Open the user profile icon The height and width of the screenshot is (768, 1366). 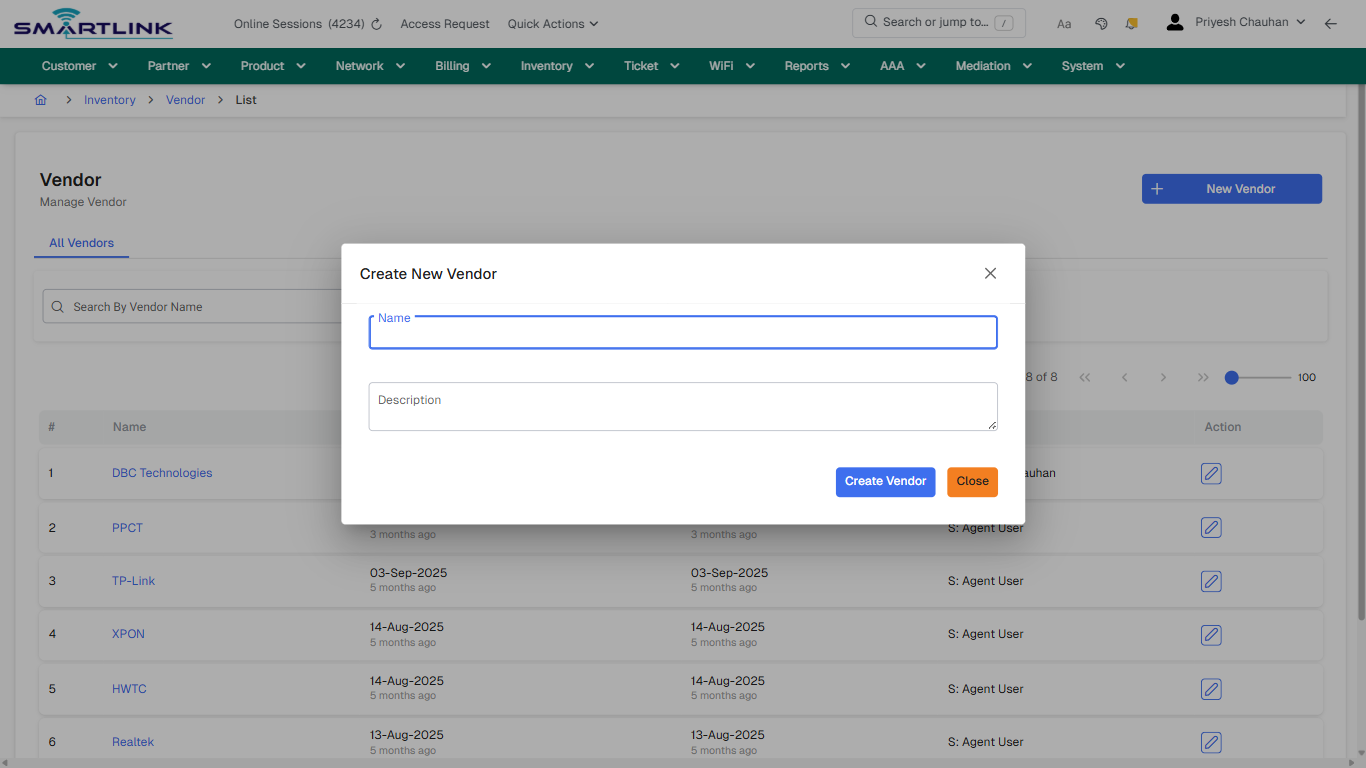(x=1174, y=21)
